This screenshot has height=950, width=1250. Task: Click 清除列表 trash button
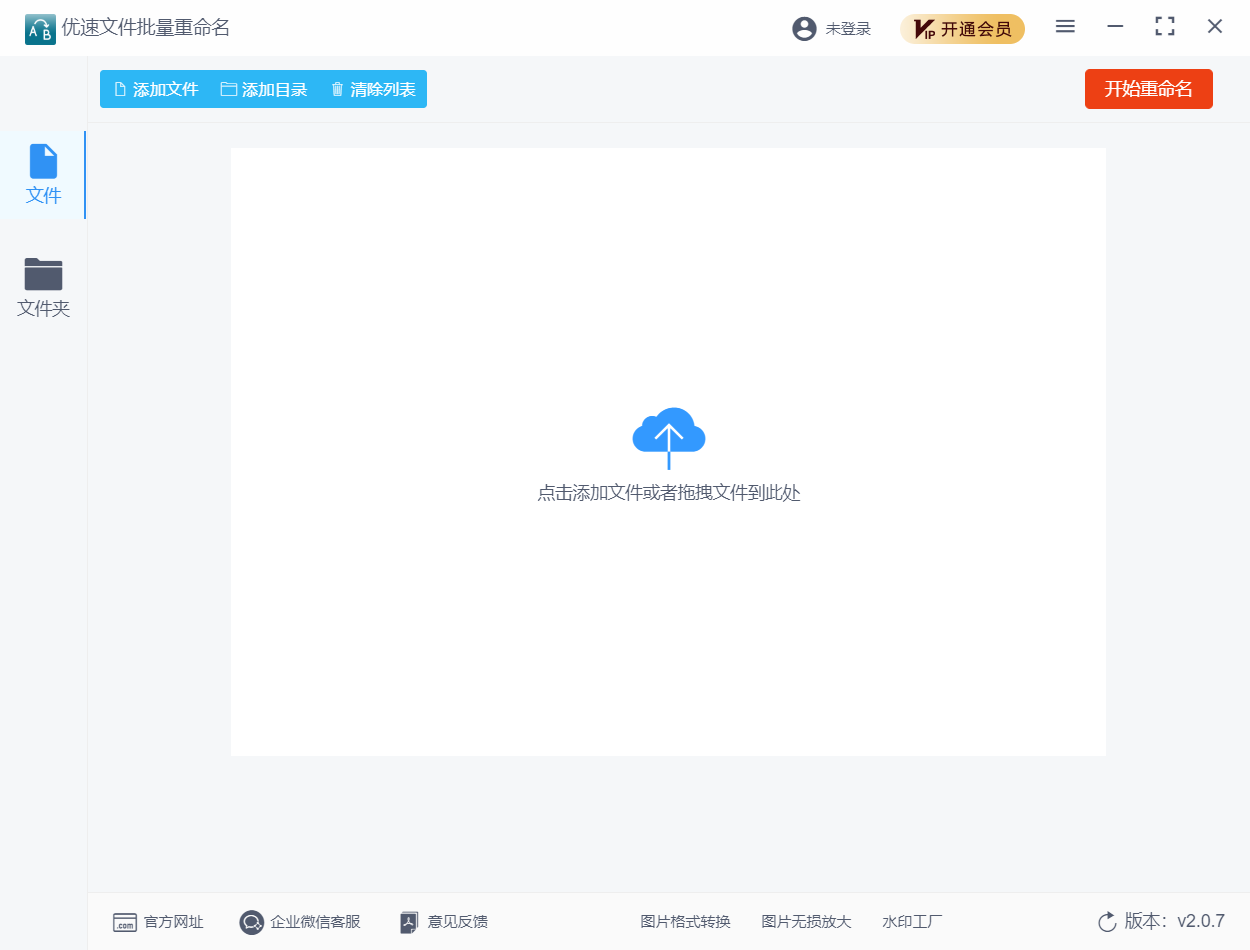tap(373, 89)
